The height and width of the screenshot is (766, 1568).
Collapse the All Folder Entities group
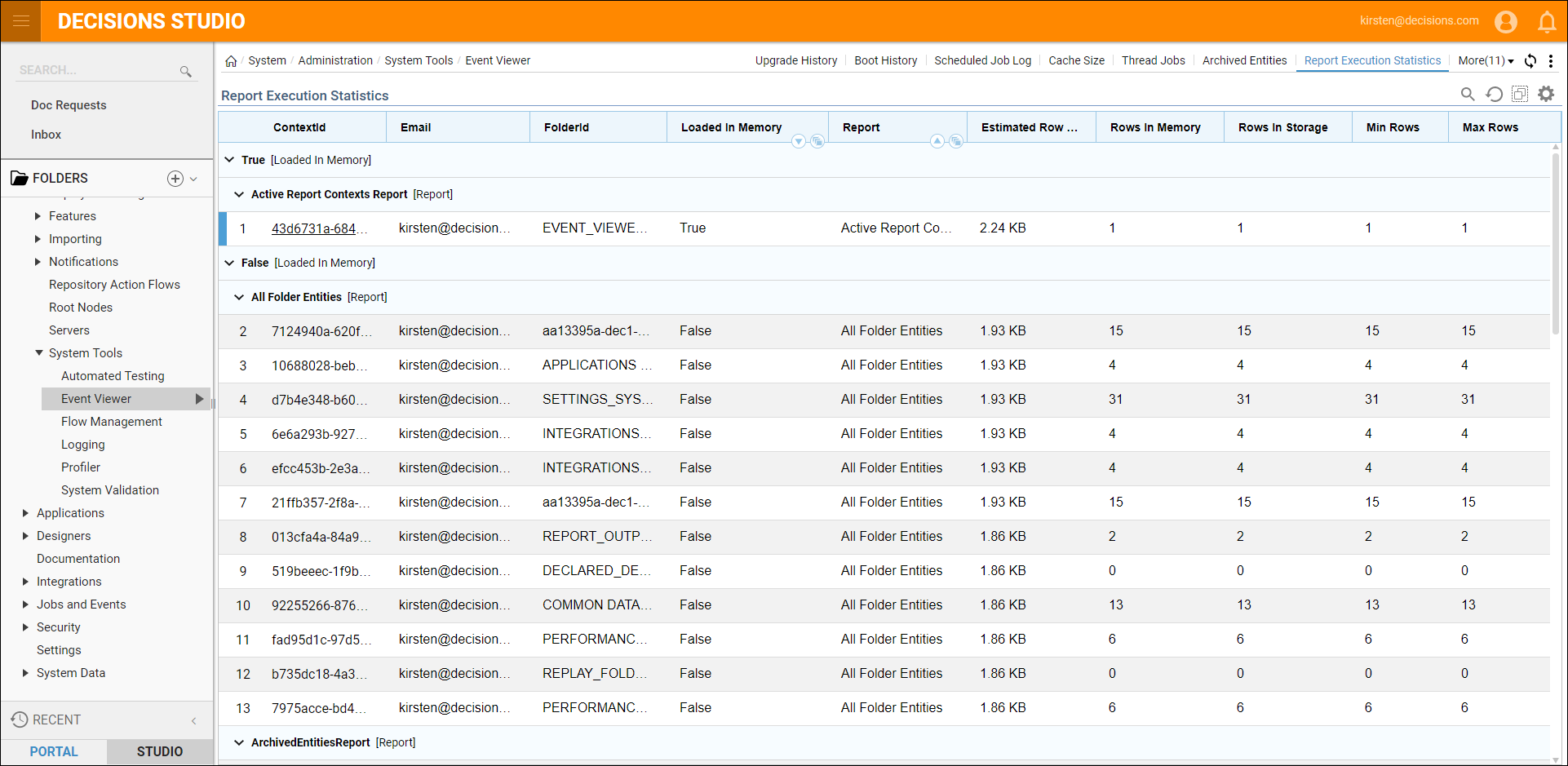(239, 297)
